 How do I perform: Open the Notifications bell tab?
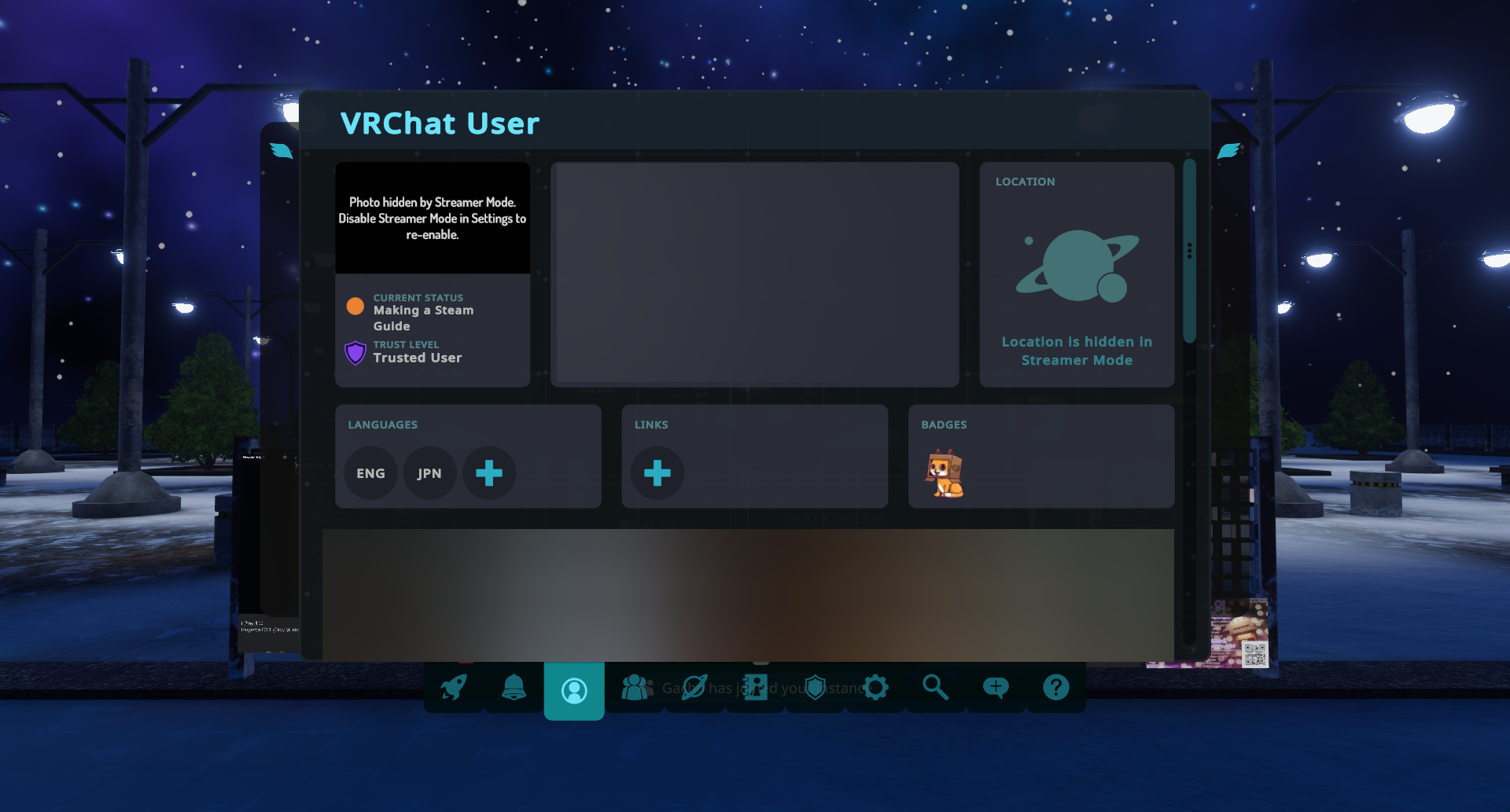tap(514, 688)
